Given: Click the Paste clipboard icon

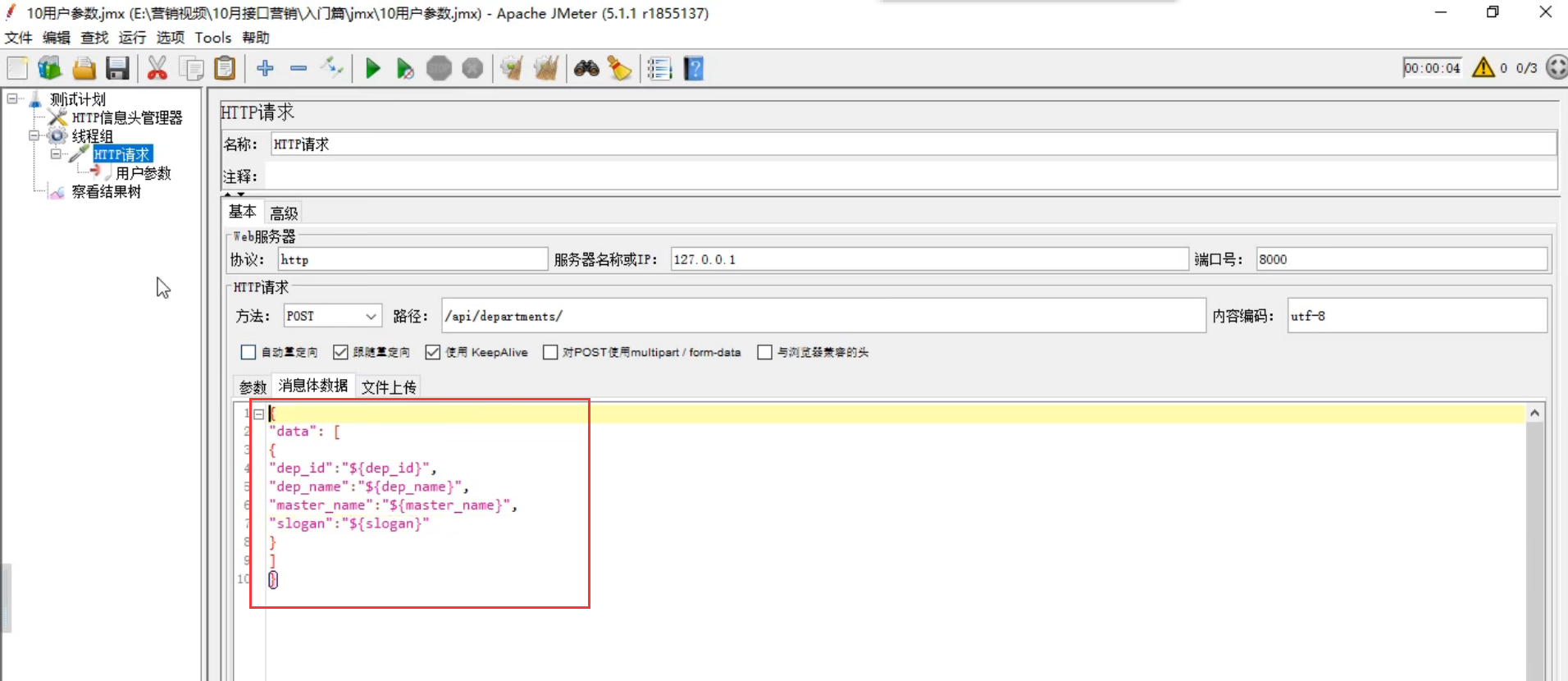Looking at the screenshot, I should [224, 68].
